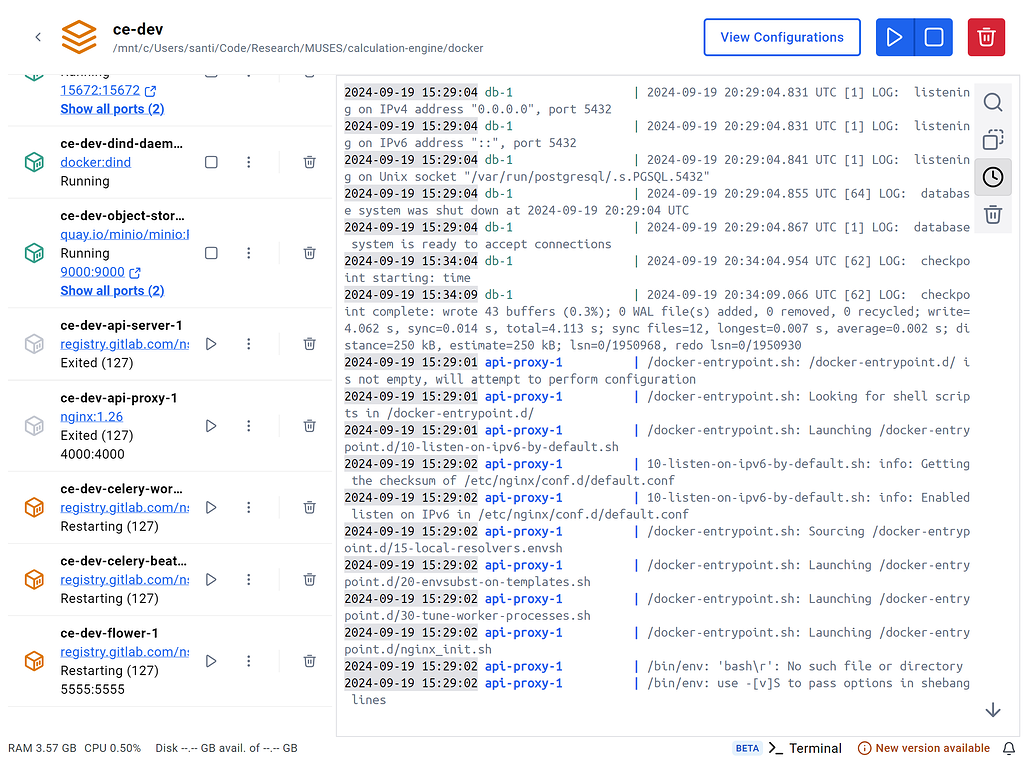Open more actions menu for ce-dev-api-server-1
This screenshot has height=757, width=1024.
click(249, 344)
